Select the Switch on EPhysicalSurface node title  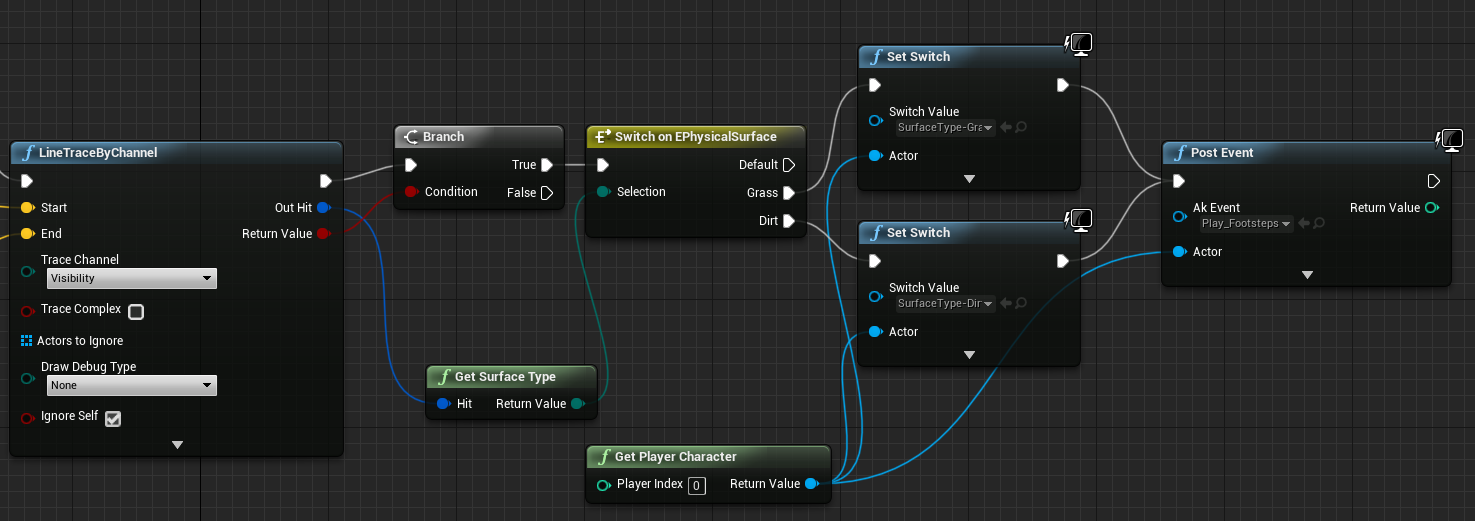coord(696,137)
